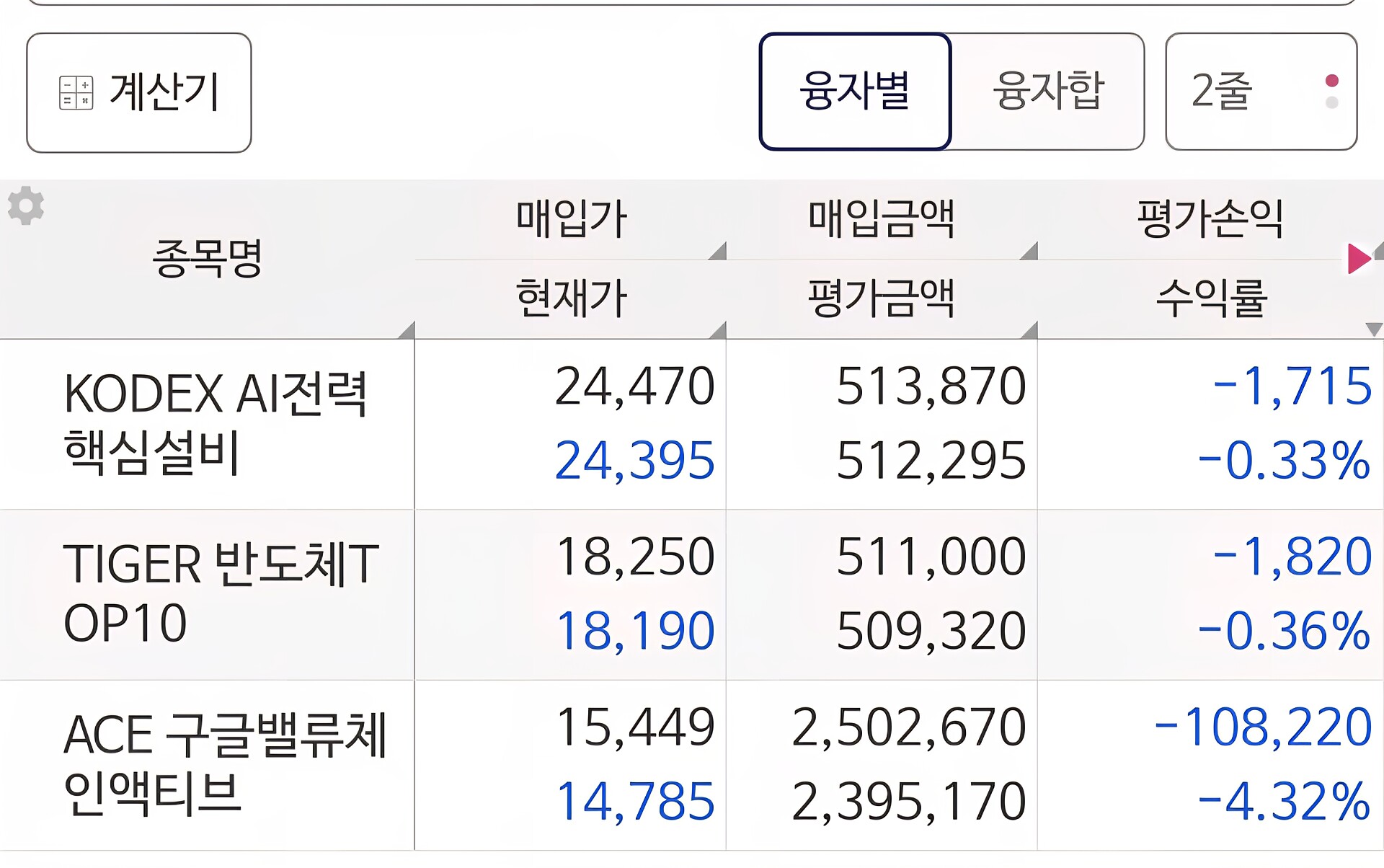Viewport: 1384px width, 868px height.
Task: Click the table settings gear icon
Action: (26, 206)
